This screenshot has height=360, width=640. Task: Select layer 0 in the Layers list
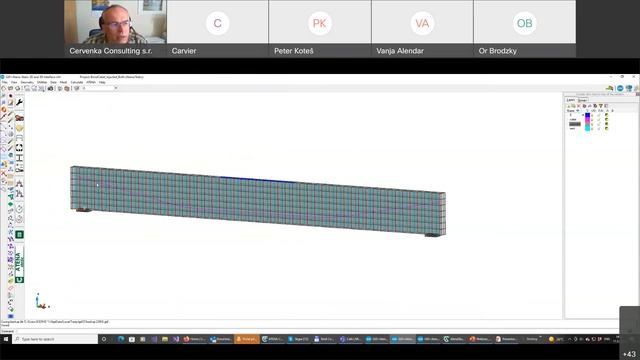point(571,115)
